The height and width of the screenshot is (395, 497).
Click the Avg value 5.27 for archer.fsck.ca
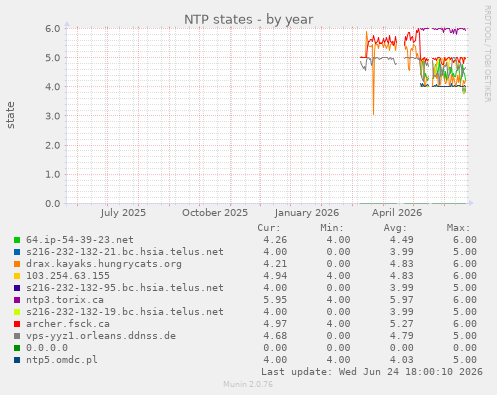point(402,324)
